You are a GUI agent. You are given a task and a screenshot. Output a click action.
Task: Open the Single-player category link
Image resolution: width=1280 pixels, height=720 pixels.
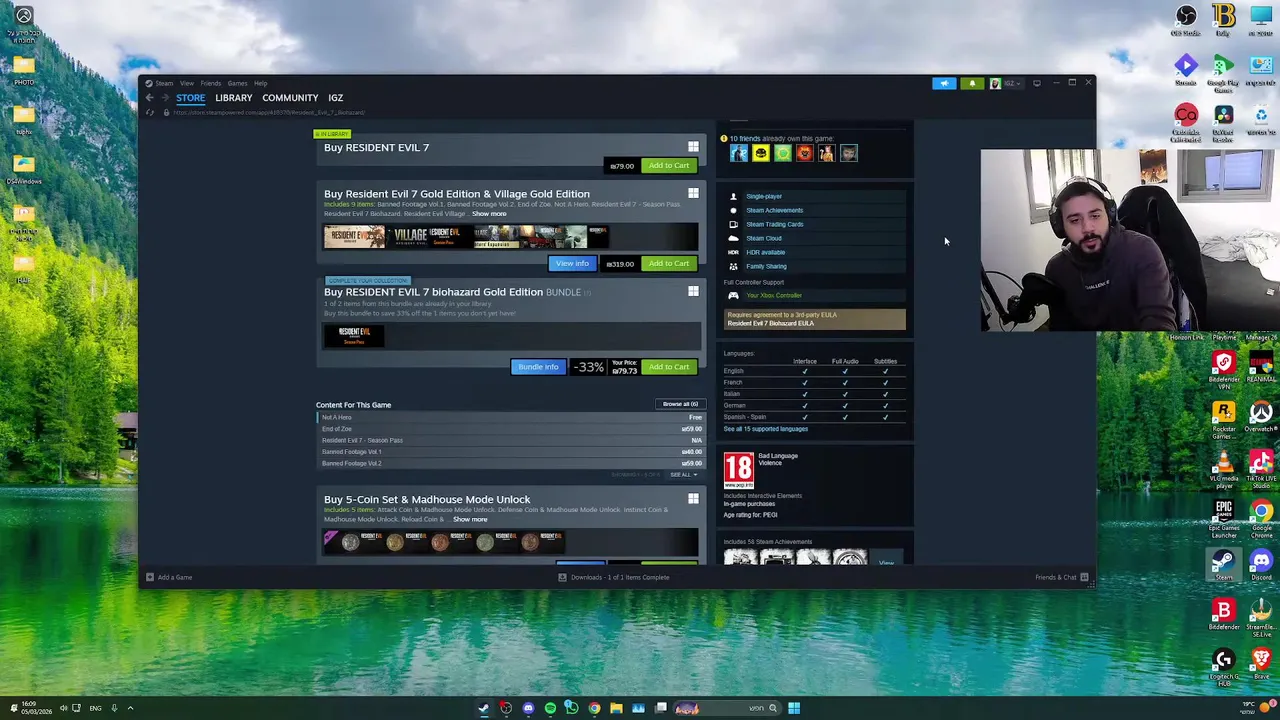(x=764, y=196)
